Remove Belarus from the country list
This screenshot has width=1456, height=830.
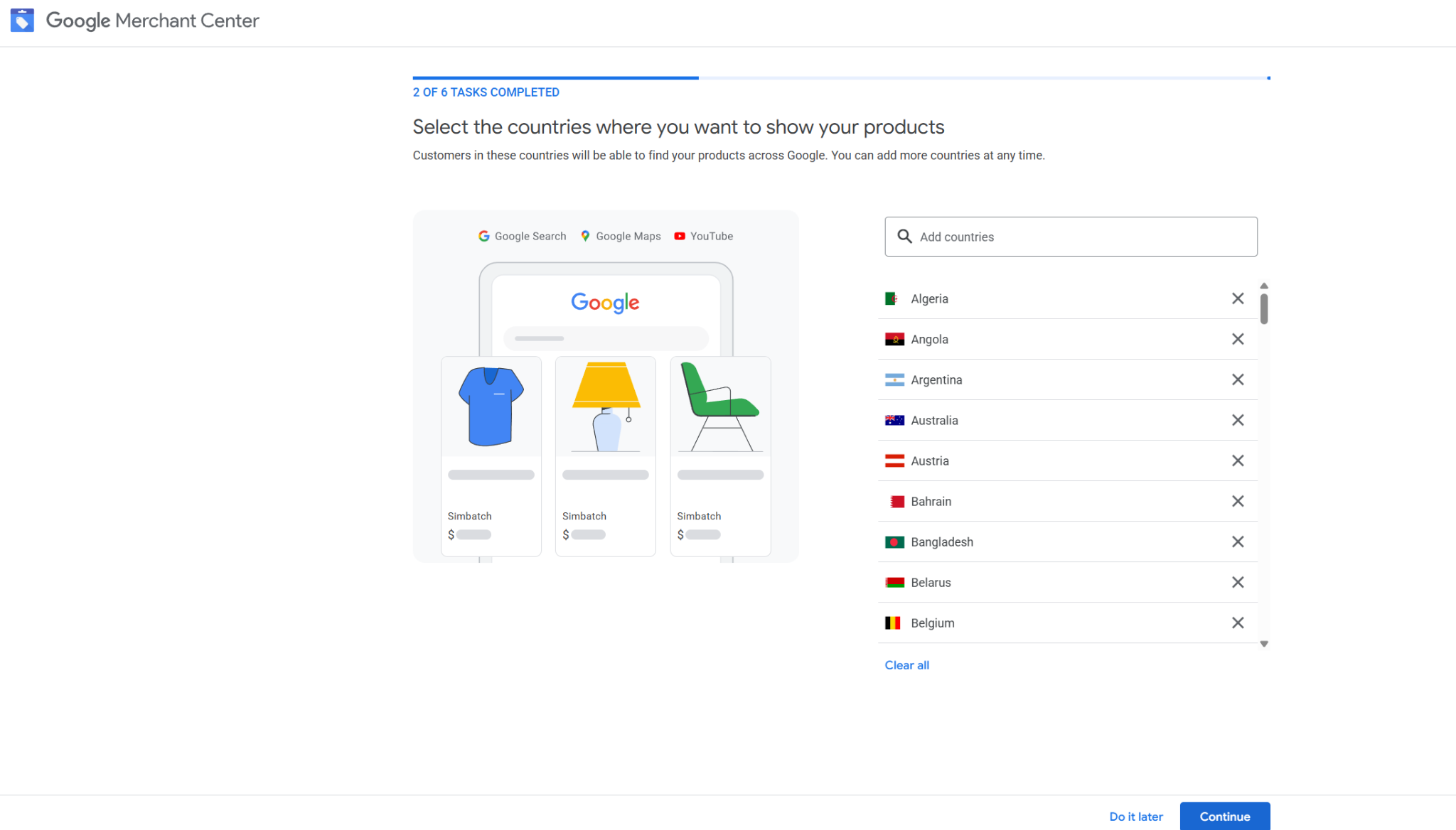pos(1238,582)
